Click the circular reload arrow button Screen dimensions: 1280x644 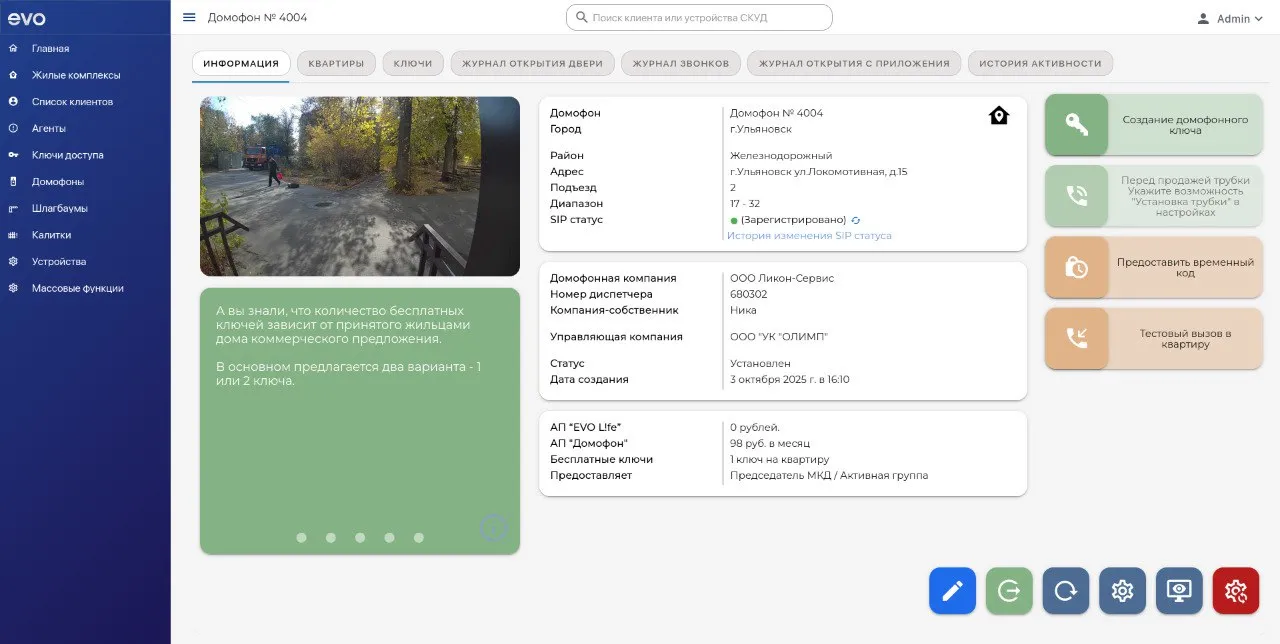point(1066,590)
